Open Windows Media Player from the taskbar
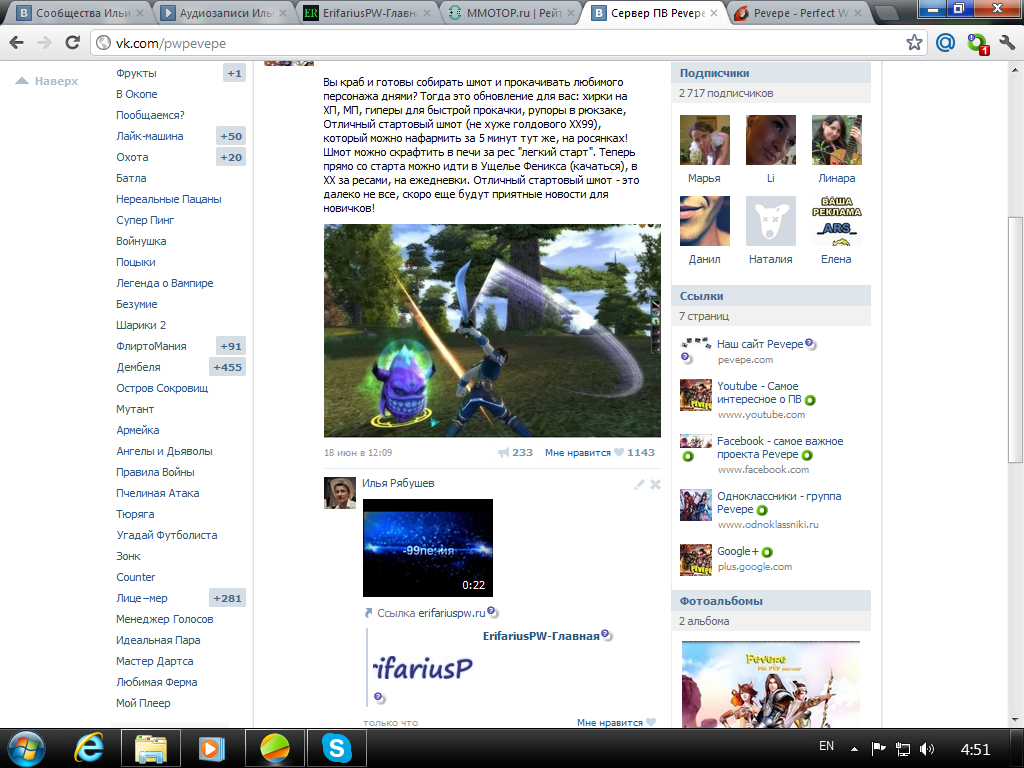The height and width of the screenshot is (768, 1024). pos(212,748)
